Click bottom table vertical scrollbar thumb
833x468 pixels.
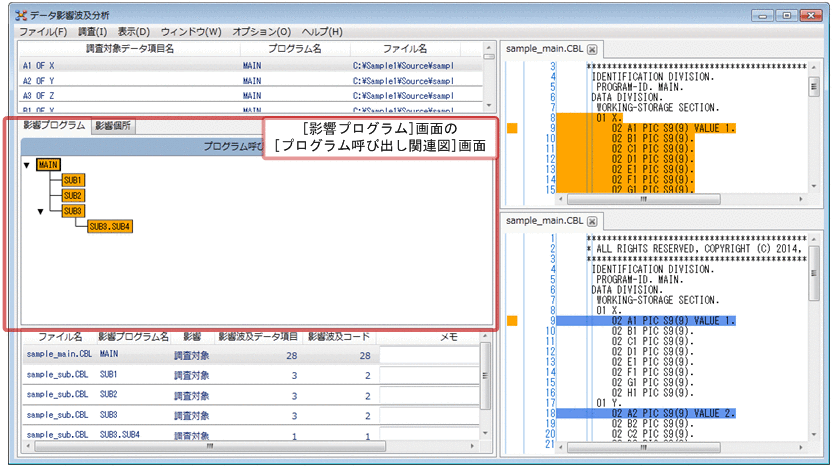484,376
